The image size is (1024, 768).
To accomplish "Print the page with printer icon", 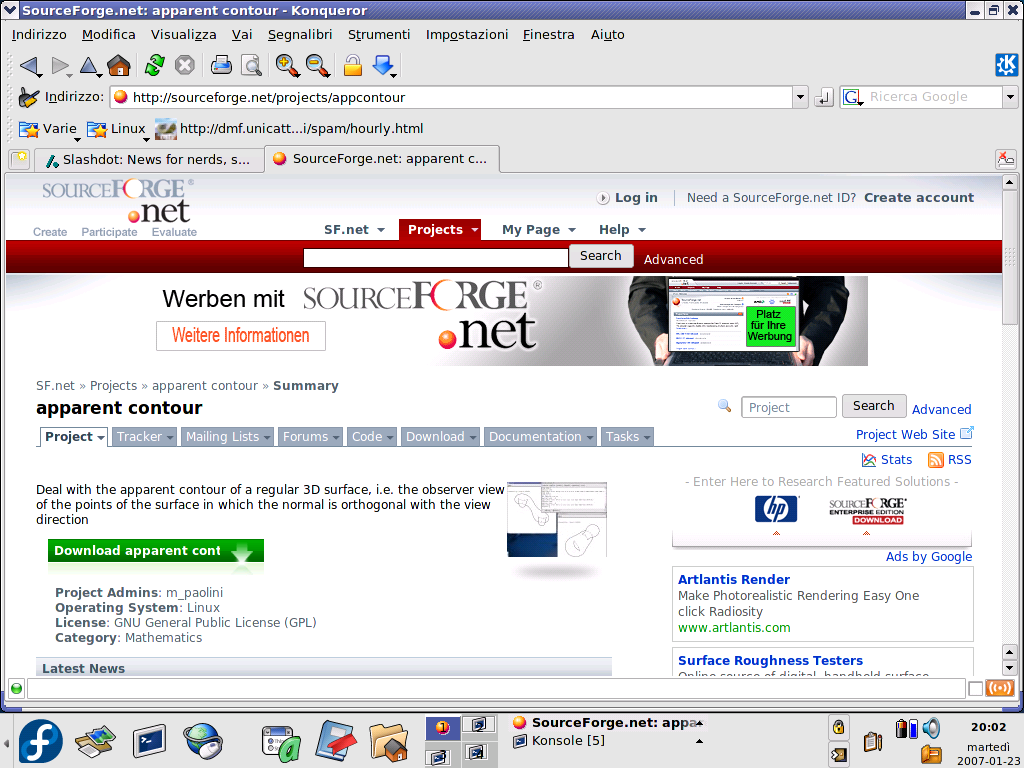I will coord(221,65).
